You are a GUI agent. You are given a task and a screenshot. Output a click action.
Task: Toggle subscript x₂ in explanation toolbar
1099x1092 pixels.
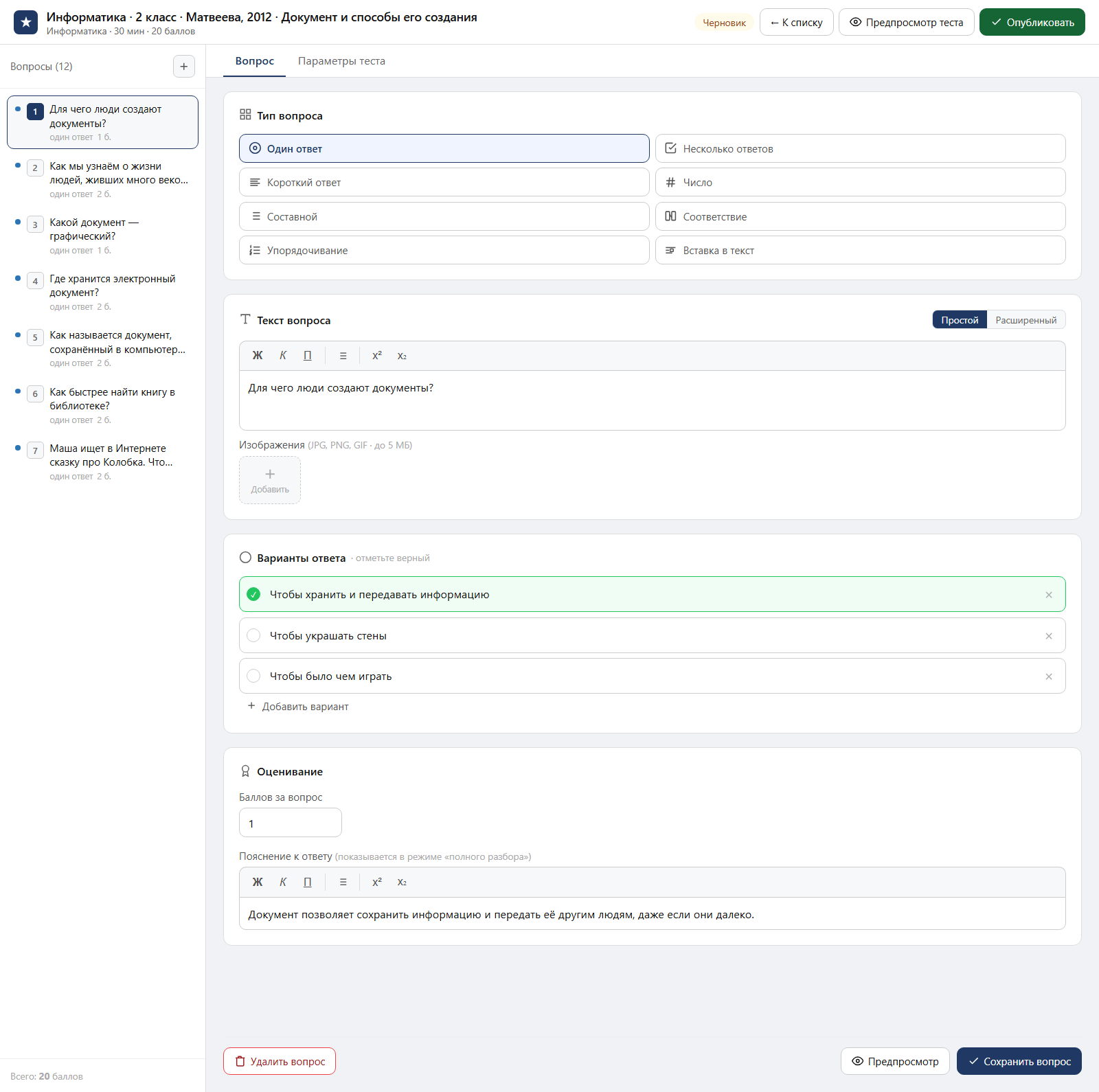402,882
